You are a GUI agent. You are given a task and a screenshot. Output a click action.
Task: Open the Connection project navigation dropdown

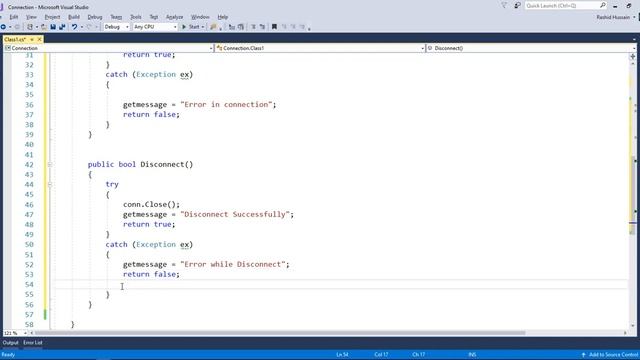[x=211, y=48]
